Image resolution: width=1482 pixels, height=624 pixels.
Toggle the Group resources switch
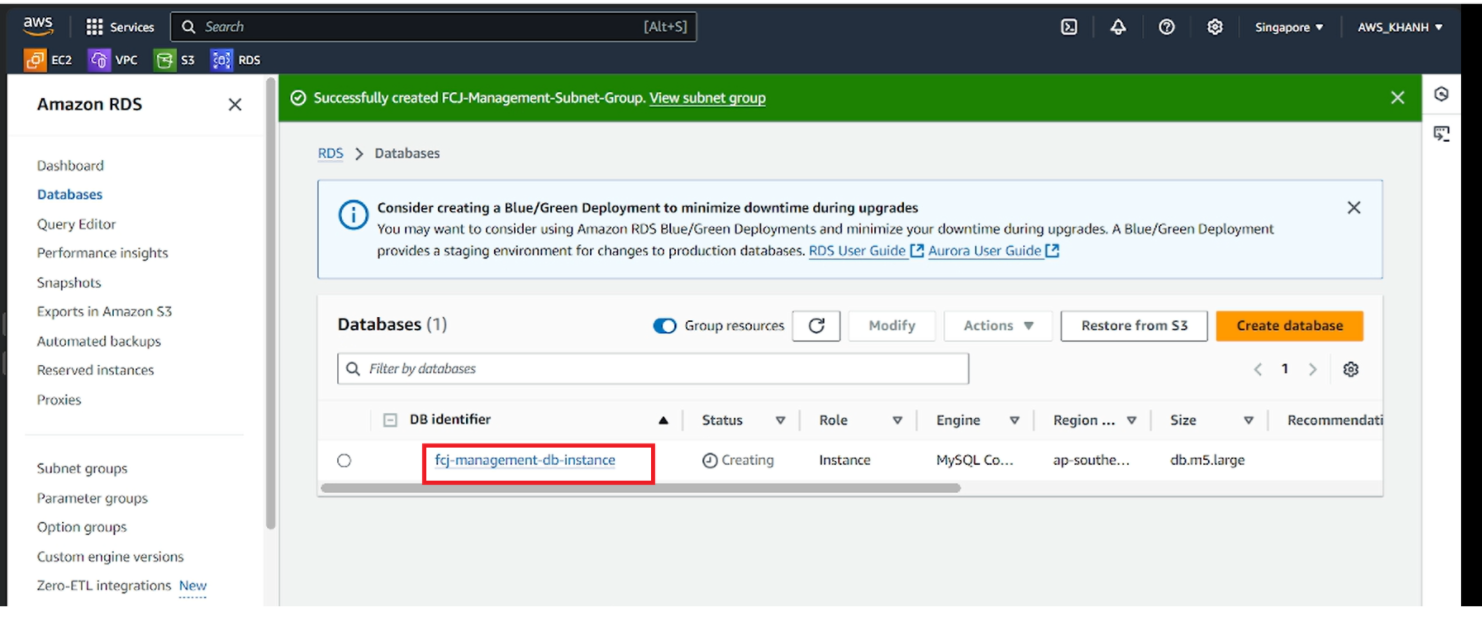click(x=665, y=325)
